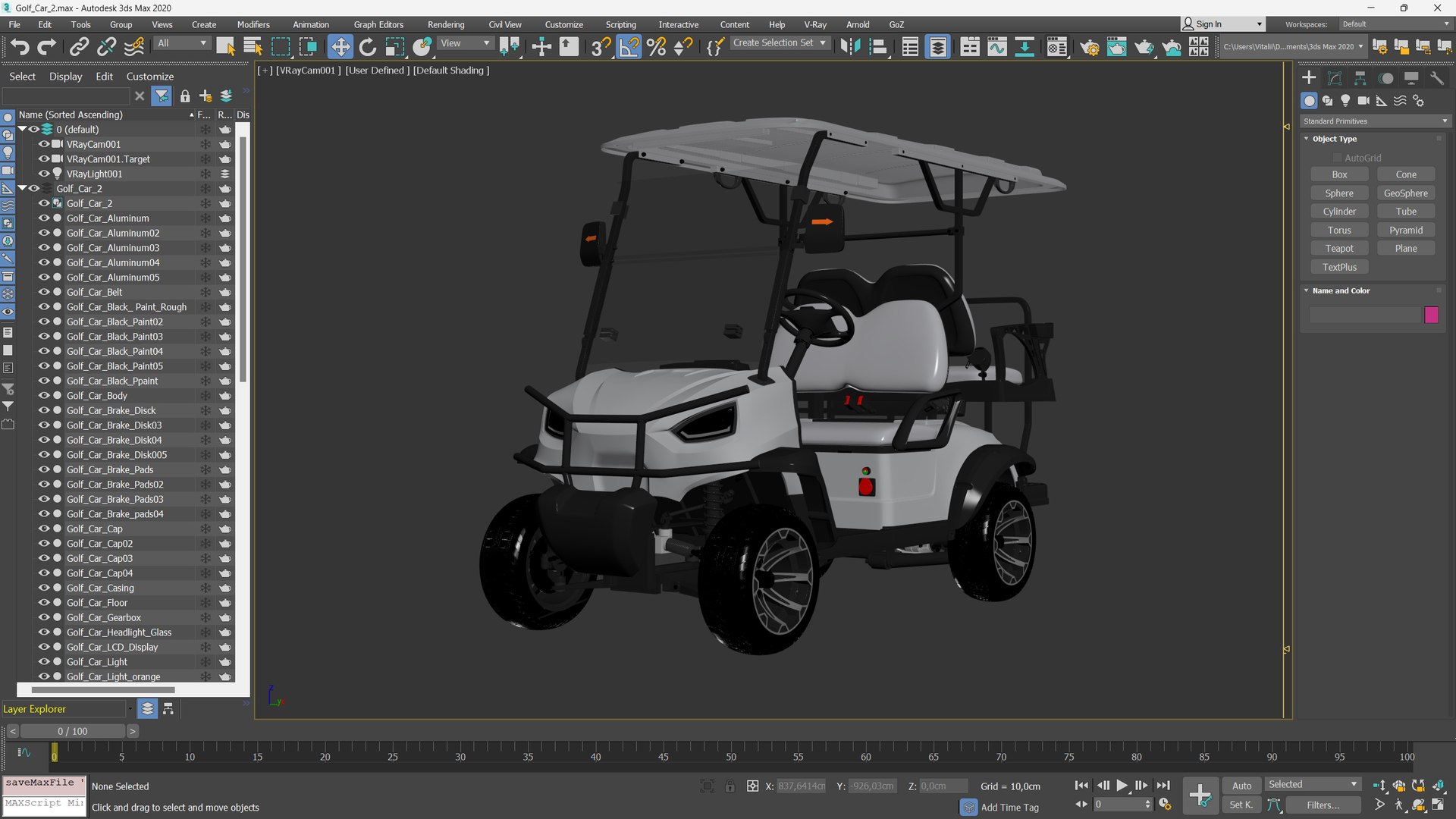
Task: Click the Sign In button
Action: pos(1222,24)
